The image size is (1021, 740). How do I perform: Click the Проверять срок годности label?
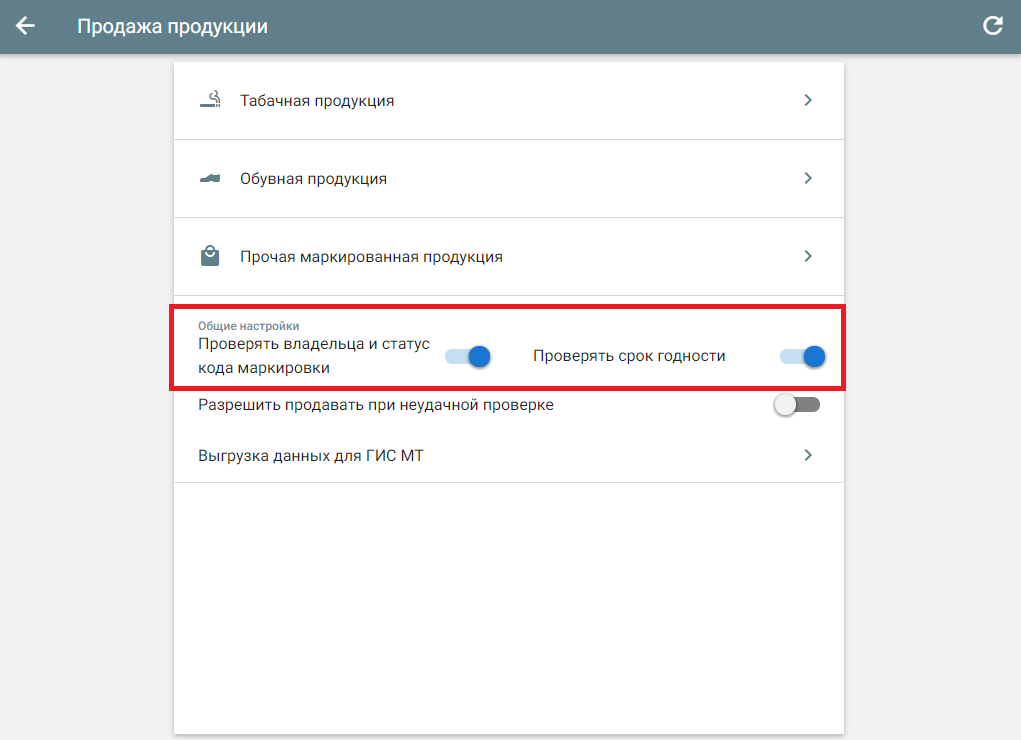tap(629, 356)
